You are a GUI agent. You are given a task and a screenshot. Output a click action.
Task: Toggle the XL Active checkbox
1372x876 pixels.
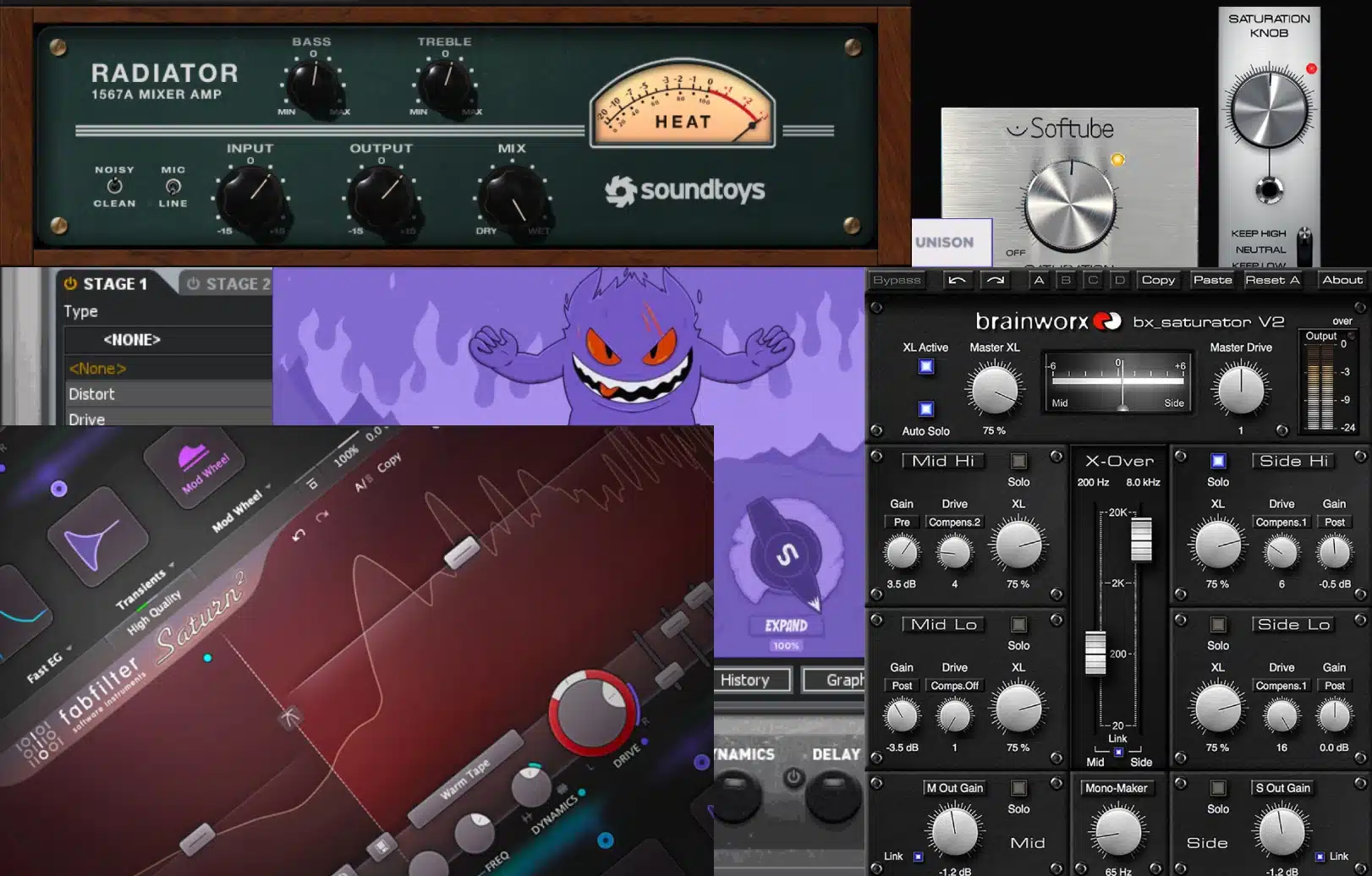926,366
